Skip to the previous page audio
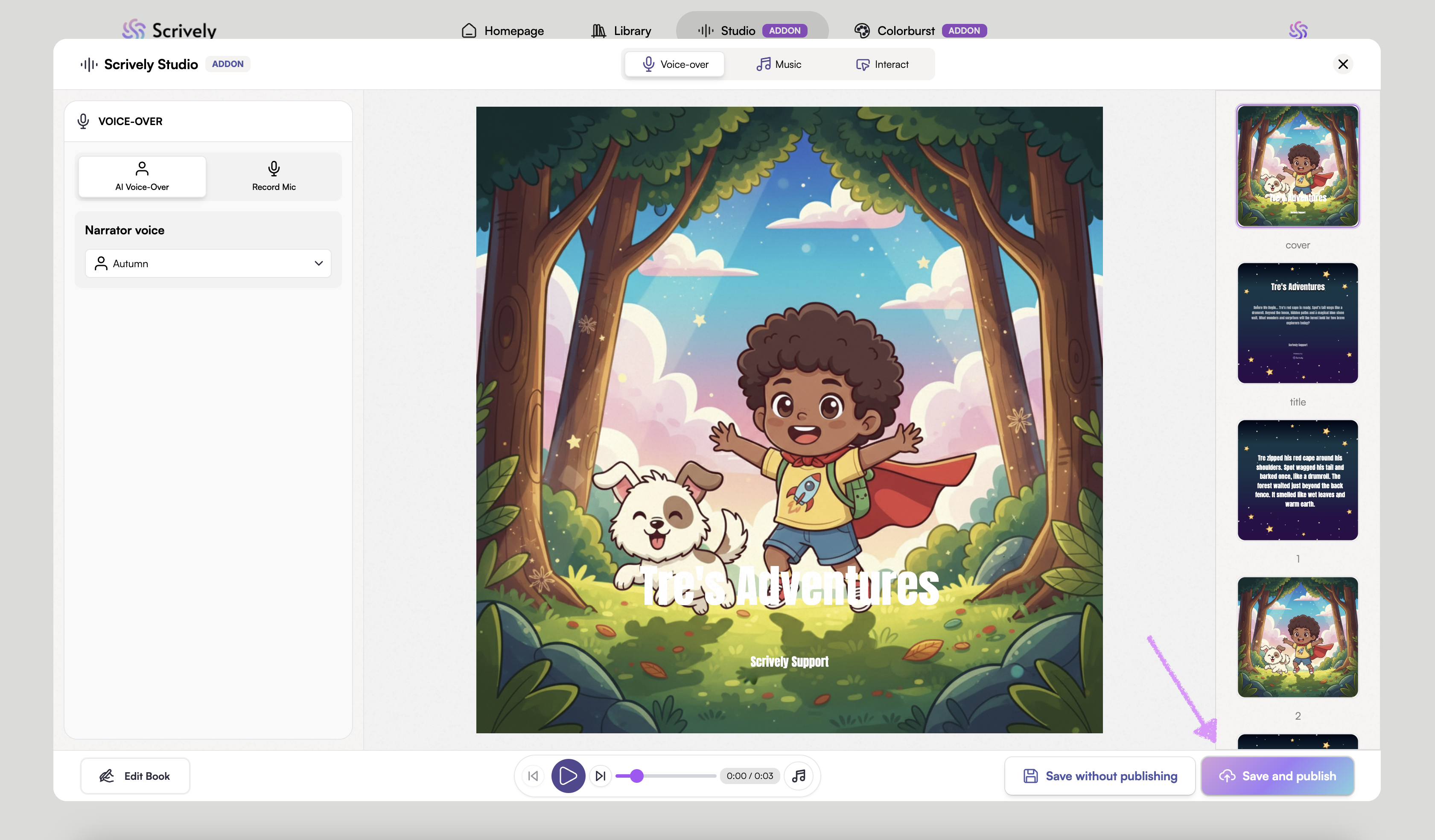The width and height of the screenshot is (1435, 840). [x=533, y=776]
